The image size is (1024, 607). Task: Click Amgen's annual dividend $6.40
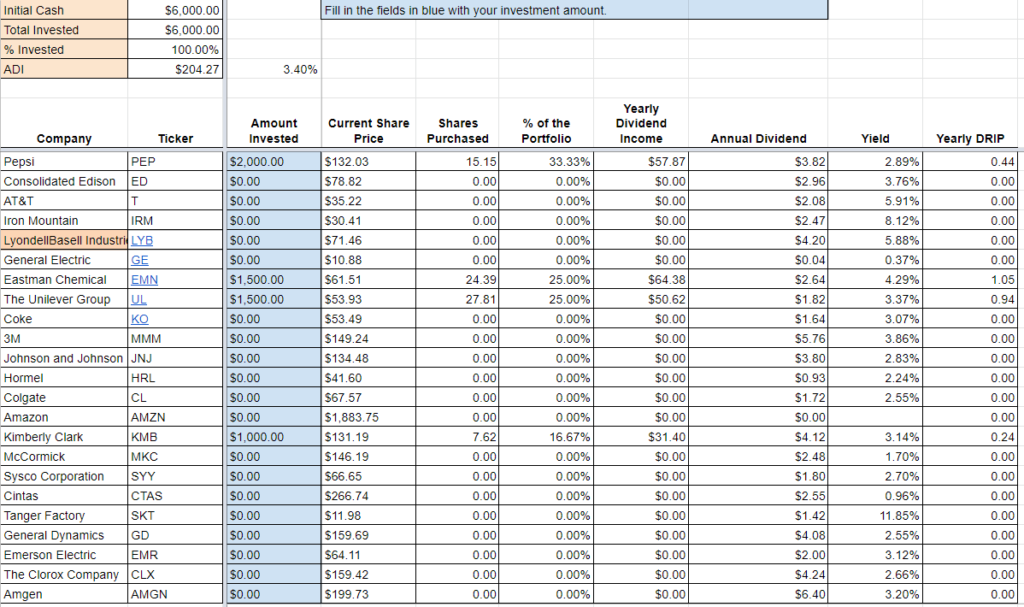(758, 594)
